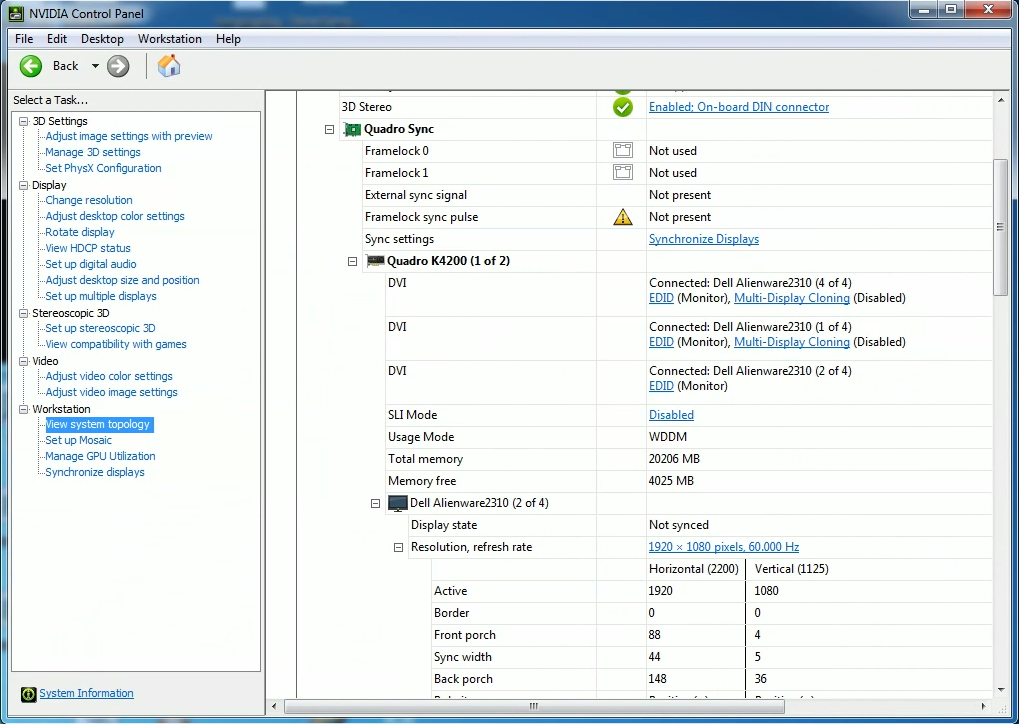Viewport: 1019px width, 724px height.
Task: Select Manage GPU Utilization task
Action: (100, 456)
